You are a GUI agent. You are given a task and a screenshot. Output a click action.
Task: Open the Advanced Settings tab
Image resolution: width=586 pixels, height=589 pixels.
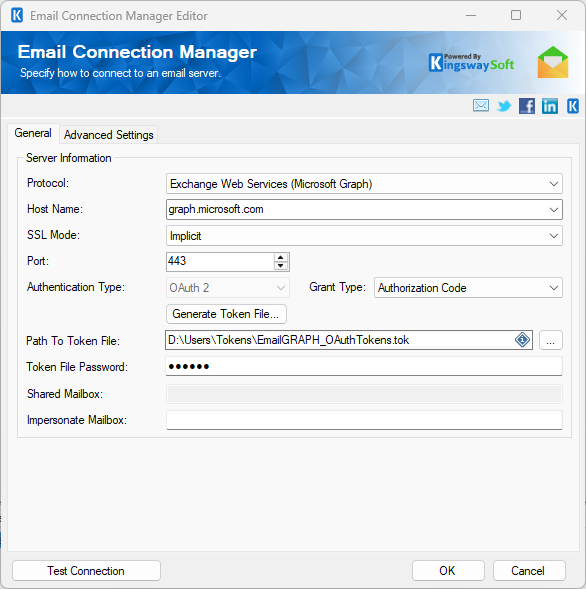(109, 135)
